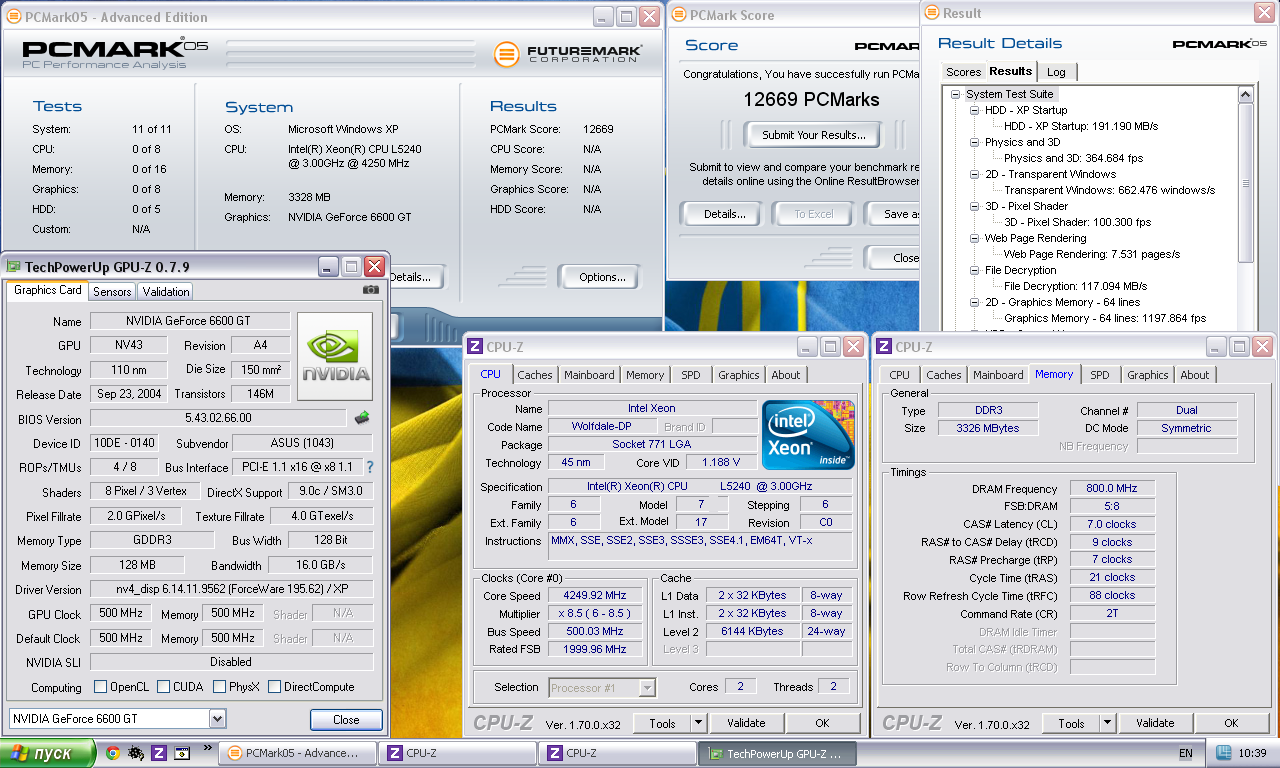Viewport: 1280px width, 768px height.
Task: Click the Result tree vertical scrollbar thumb
Action: point(1245,183)
